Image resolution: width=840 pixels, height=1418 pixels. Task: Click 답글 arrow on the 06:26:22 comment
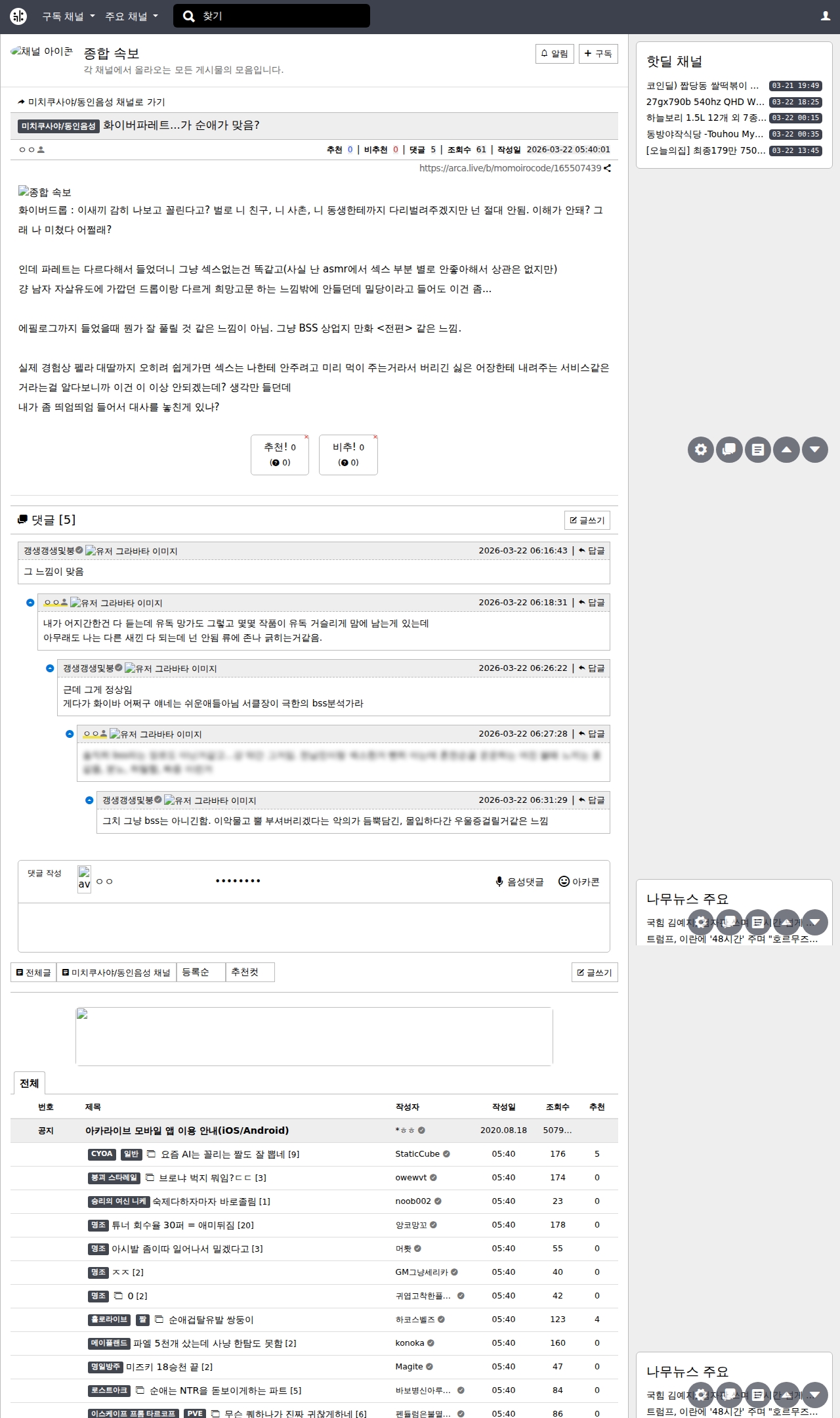click(x=592, y=668)
